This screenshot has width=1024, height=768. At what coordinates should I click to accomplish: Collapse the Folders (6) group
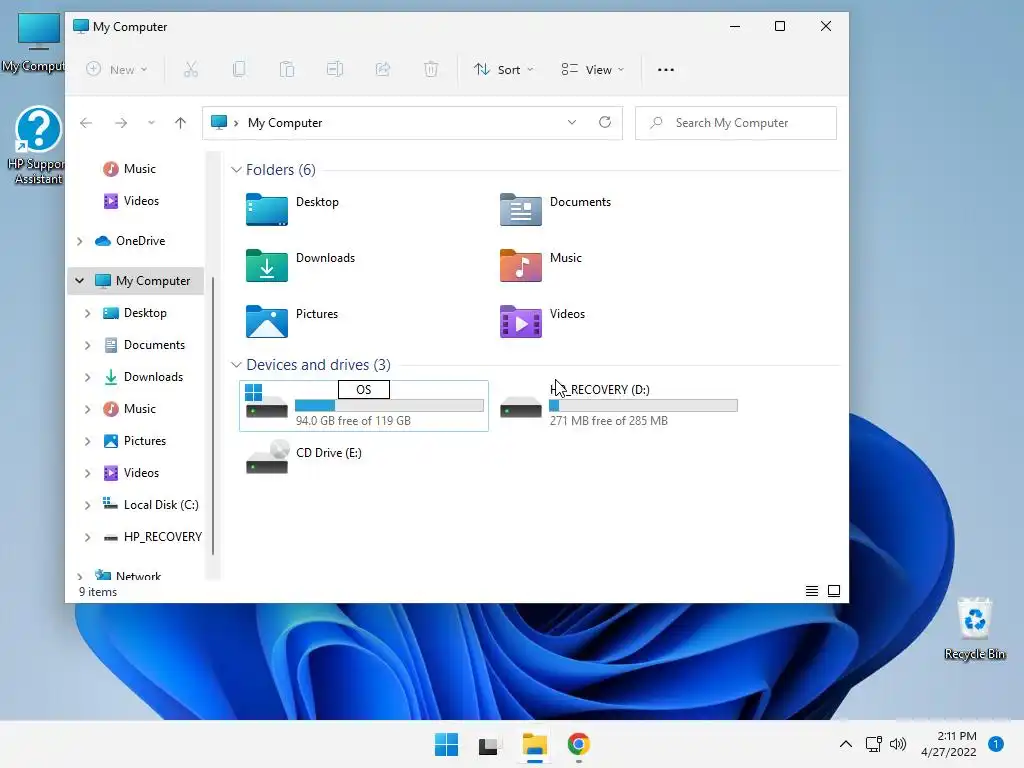[x=236, y=170]
